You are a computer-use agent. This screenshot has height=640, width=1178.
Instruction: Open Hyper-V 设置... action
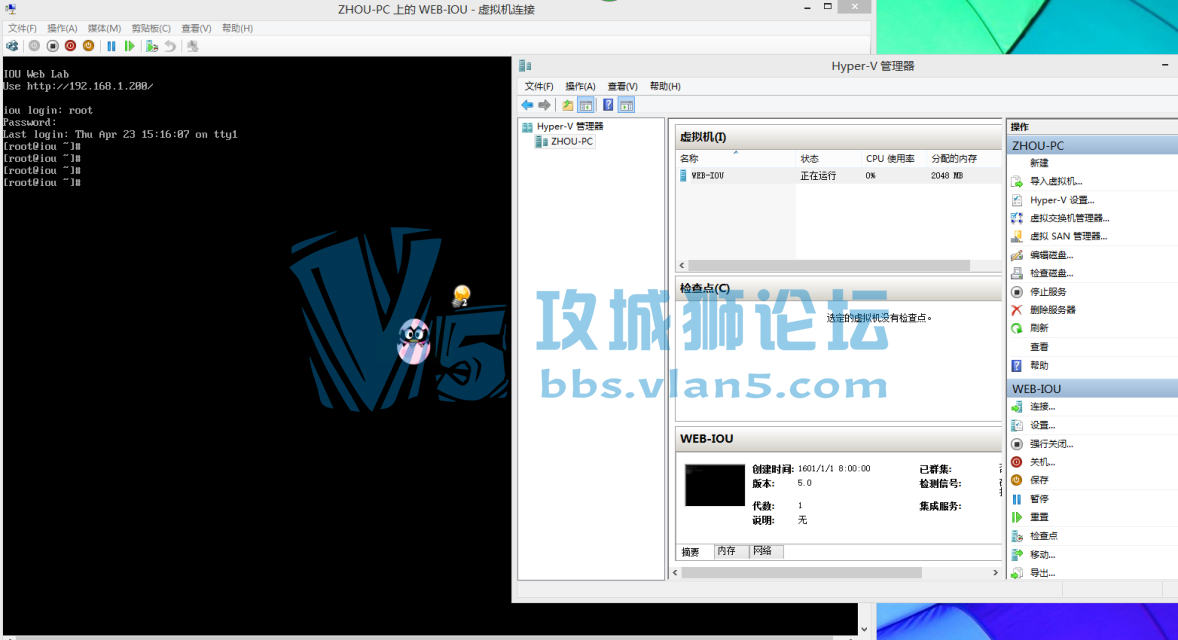pos(1062,200)
